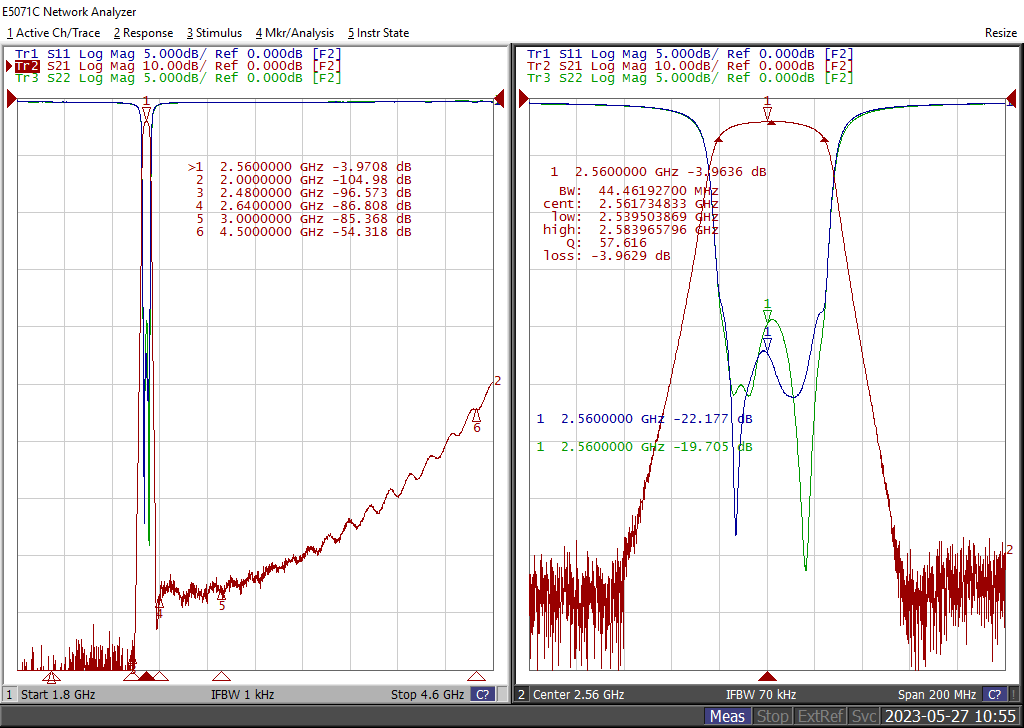This screenshot has height=728, width=1024.
Task: Select marker 5 on the left plot
Action: pyautogui.click(x=222, y=596)
